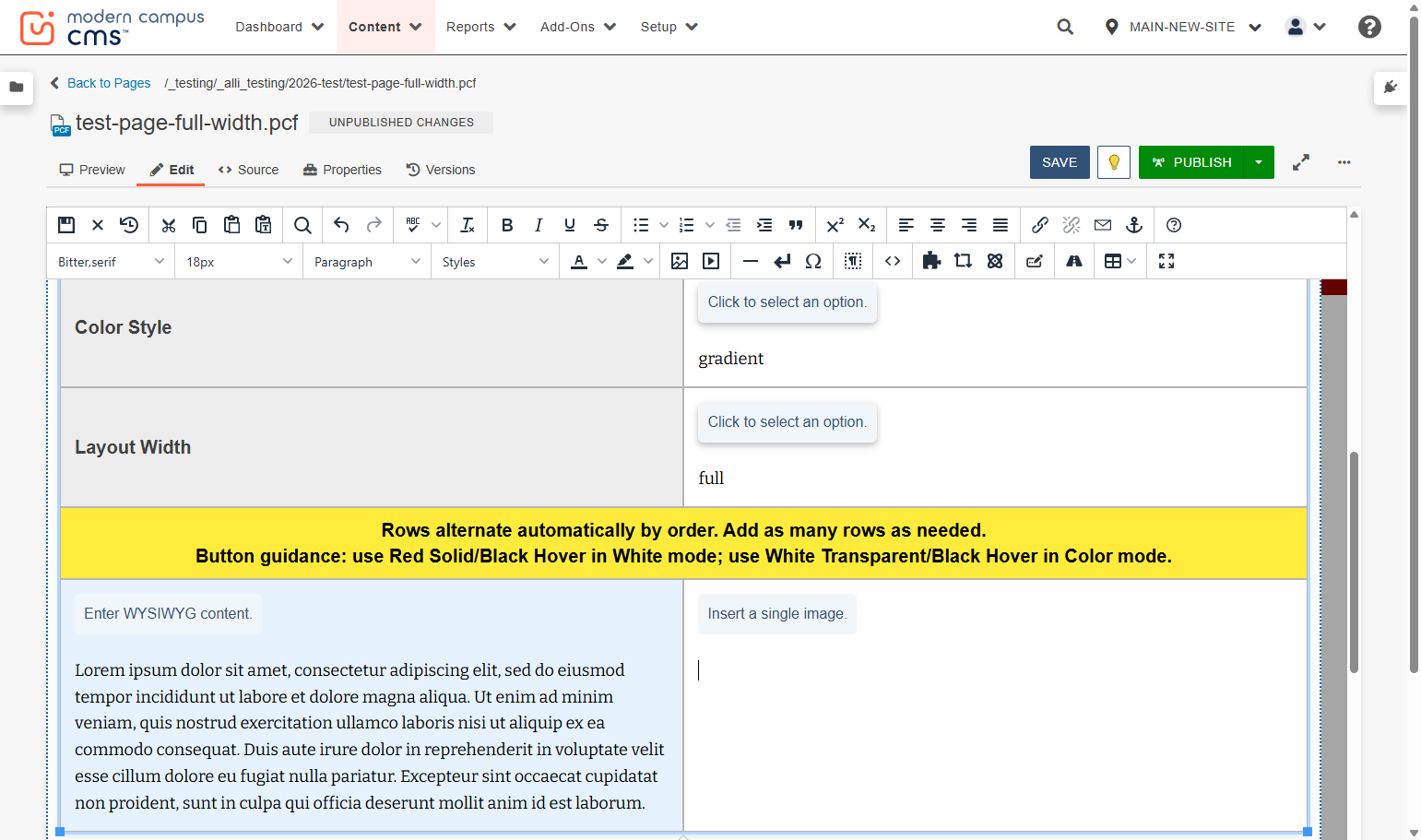This screenshot has width=1421, height=840.
Task: Select the Cut scissors icon
Action: click(168, 225)
